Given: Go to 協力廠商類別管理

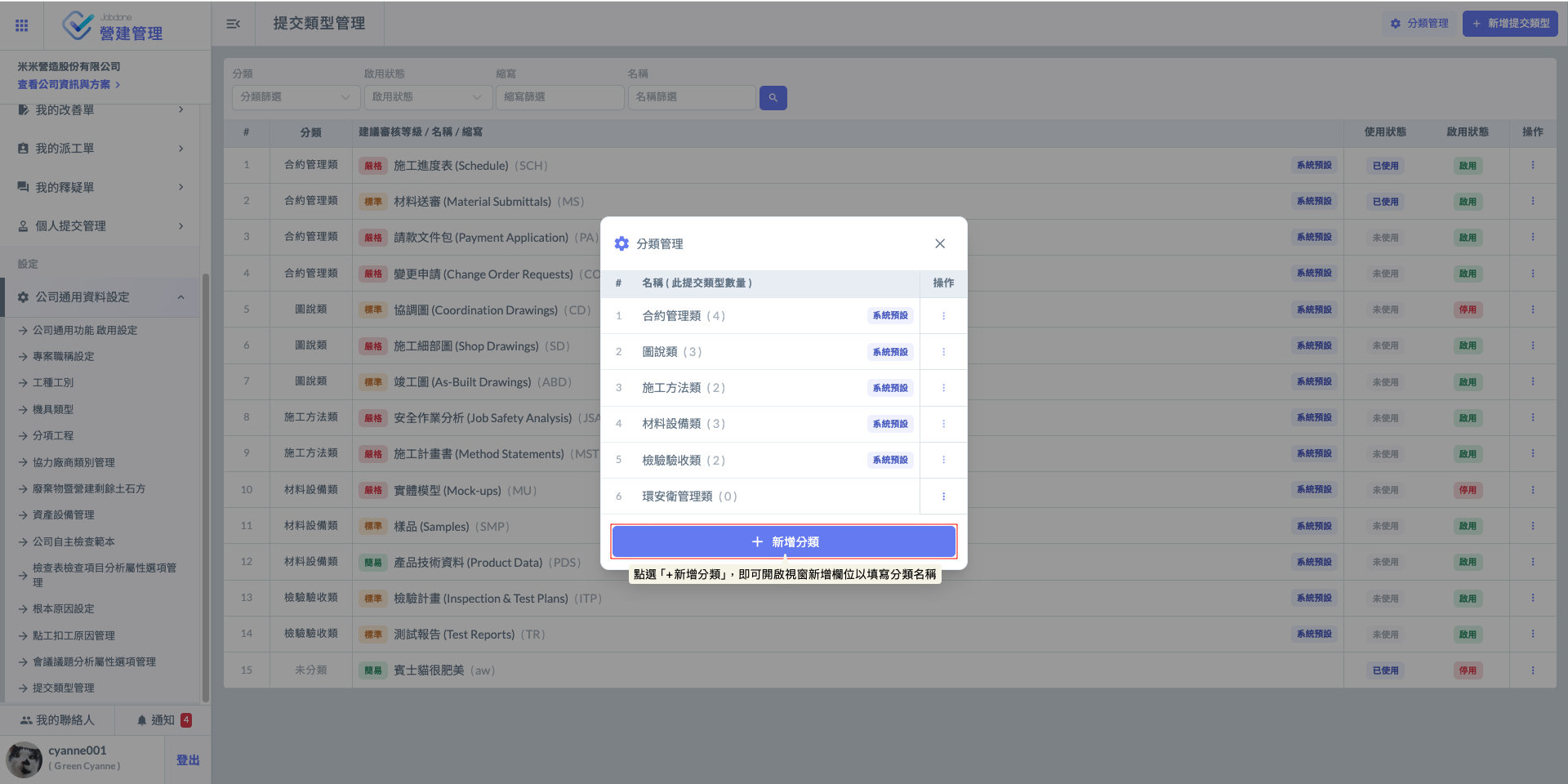Looking at the screenshot, I should click(x=73, y=462).
